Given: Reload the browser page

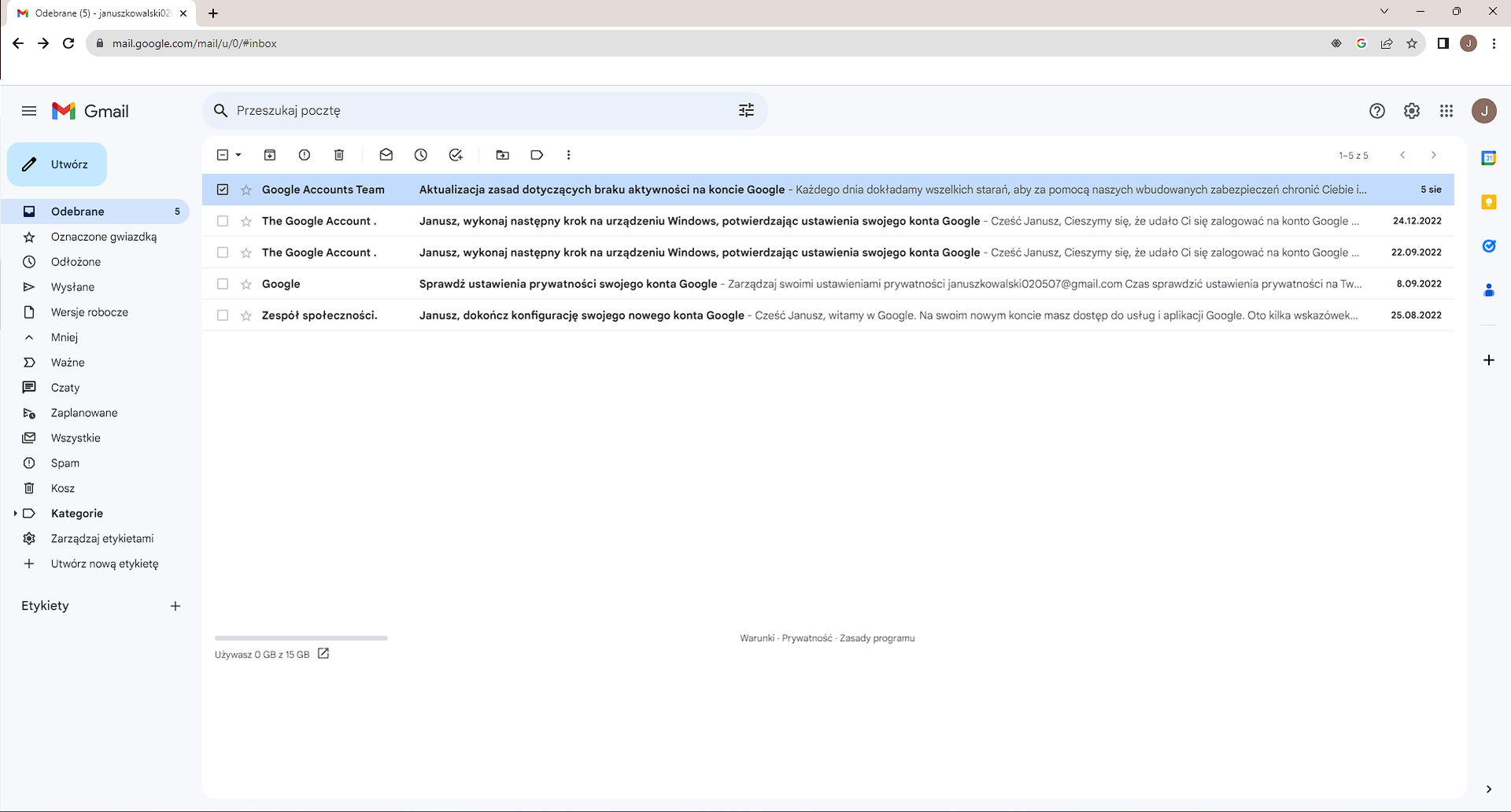Looking at the screenshot, I should [x=68, y=43].
